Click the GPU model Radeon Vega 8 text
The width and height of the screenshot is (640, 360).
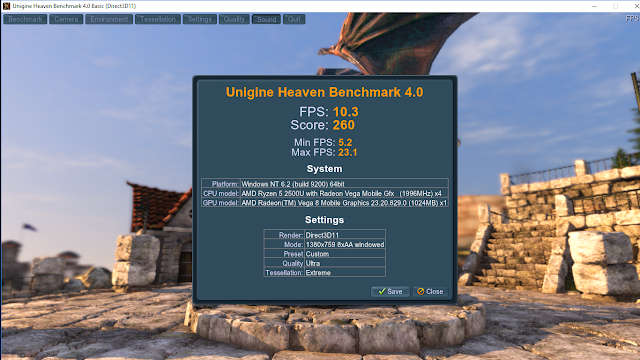tap(344, 203)
